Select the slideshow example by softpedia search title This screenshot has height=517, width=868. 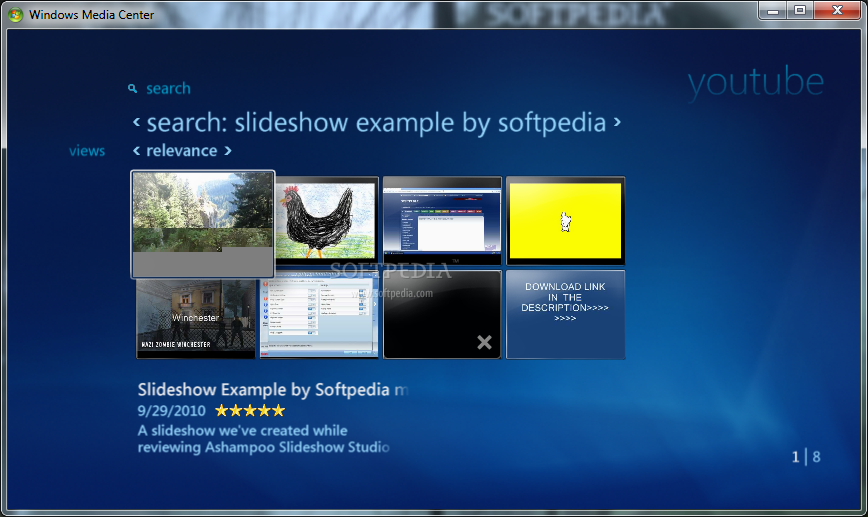click(376, 122)
